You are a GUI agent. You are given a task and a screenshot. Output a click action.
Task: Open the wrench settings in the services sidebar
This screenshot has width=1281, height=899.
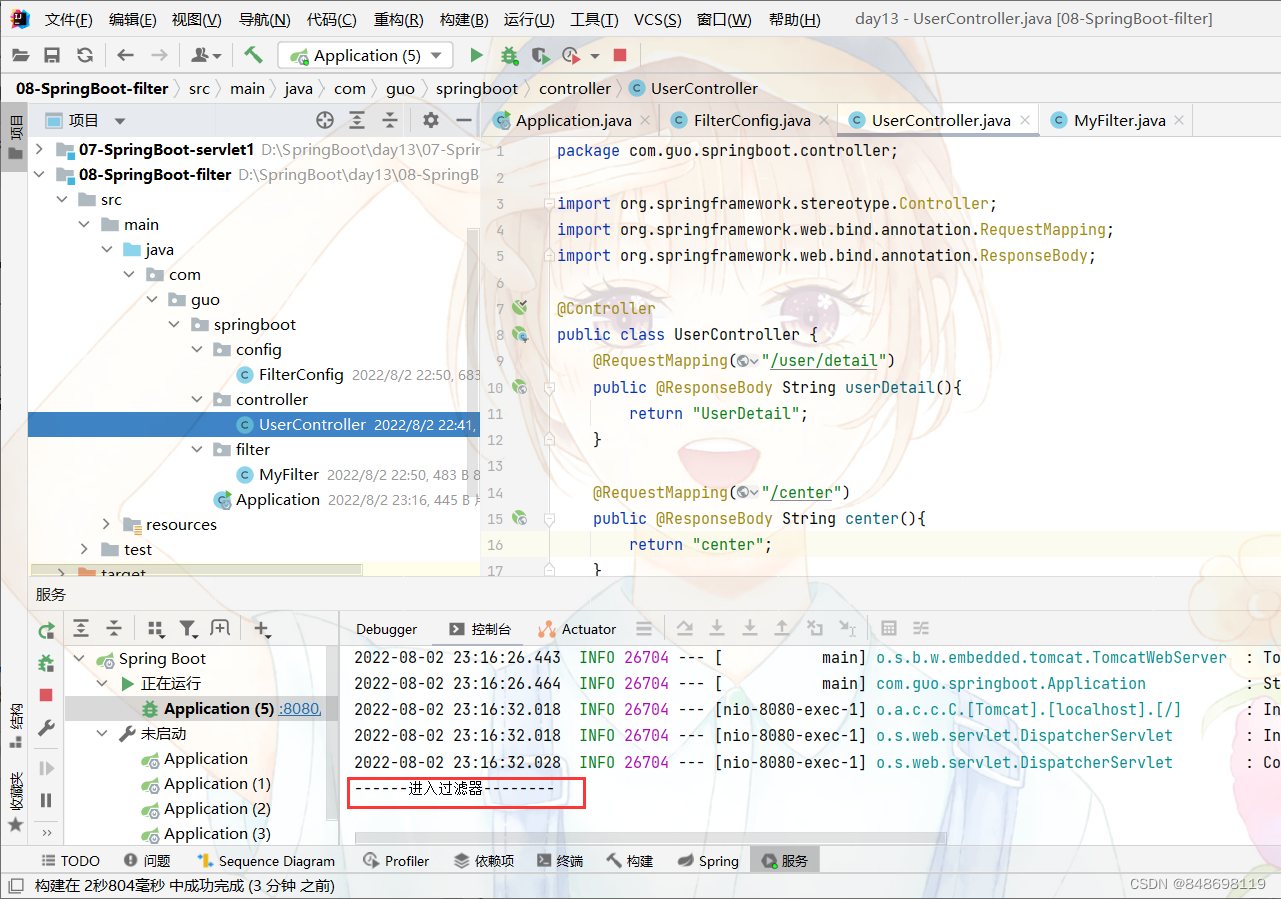46,727
